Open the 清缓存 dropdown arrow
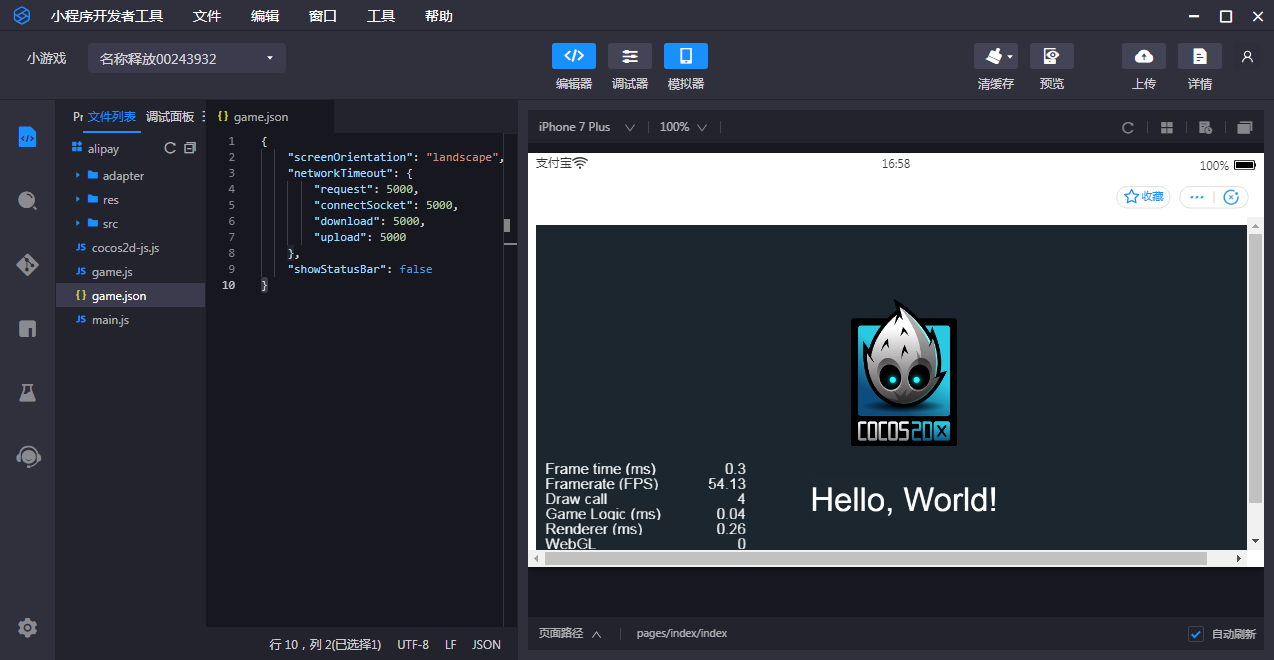This screenshot has width=1274, height=660. [x=1010, y=56]
